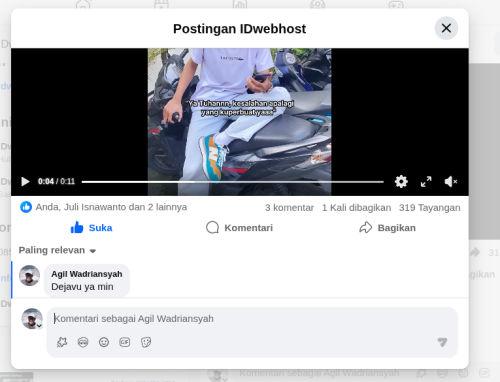This screenshot has width=500, height=382.
Task: Click the Komentari button
Action: [239, 228]
